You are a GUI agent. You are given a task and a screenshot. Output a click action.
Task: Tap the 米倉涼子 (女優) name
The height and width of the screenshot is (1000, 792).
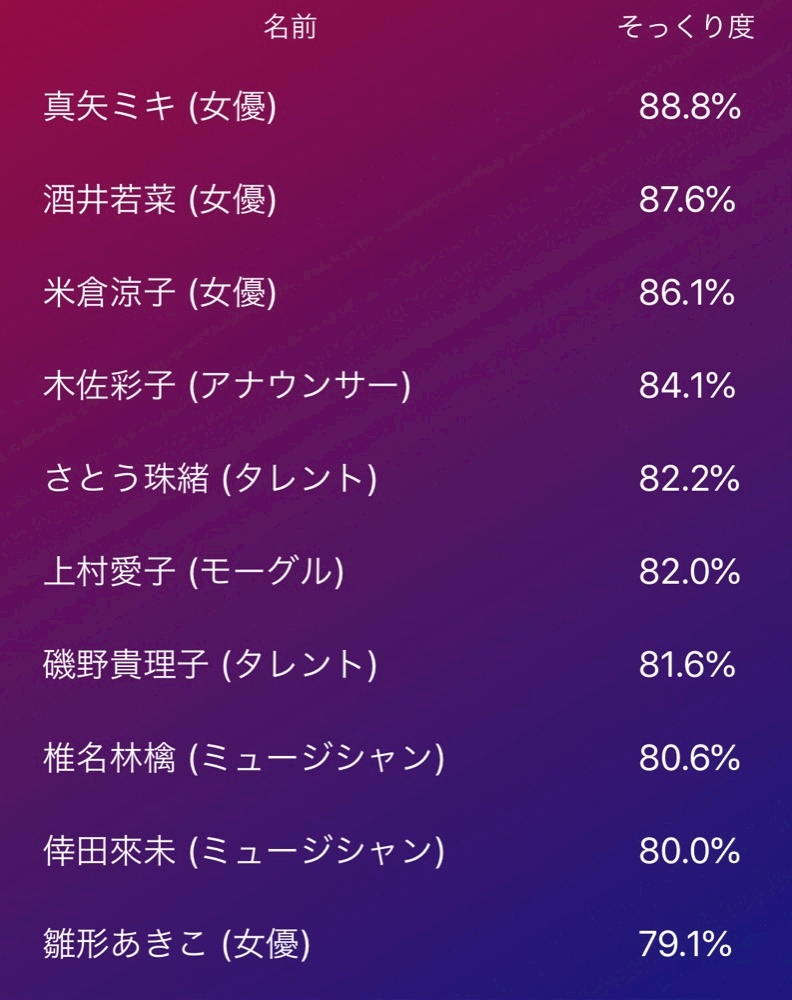click(x=160, y=292)
